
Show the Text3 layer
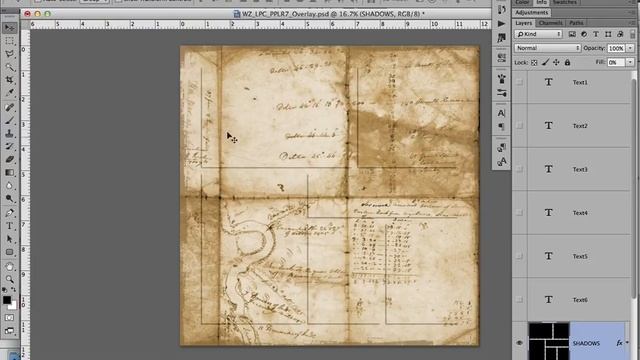[519, 169]
